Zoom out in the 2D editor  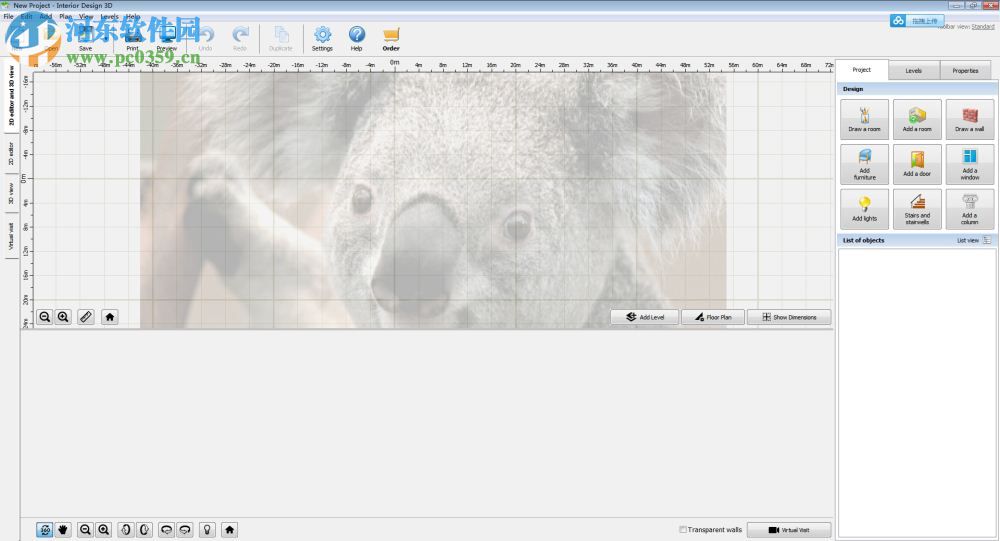pos(45,317)
